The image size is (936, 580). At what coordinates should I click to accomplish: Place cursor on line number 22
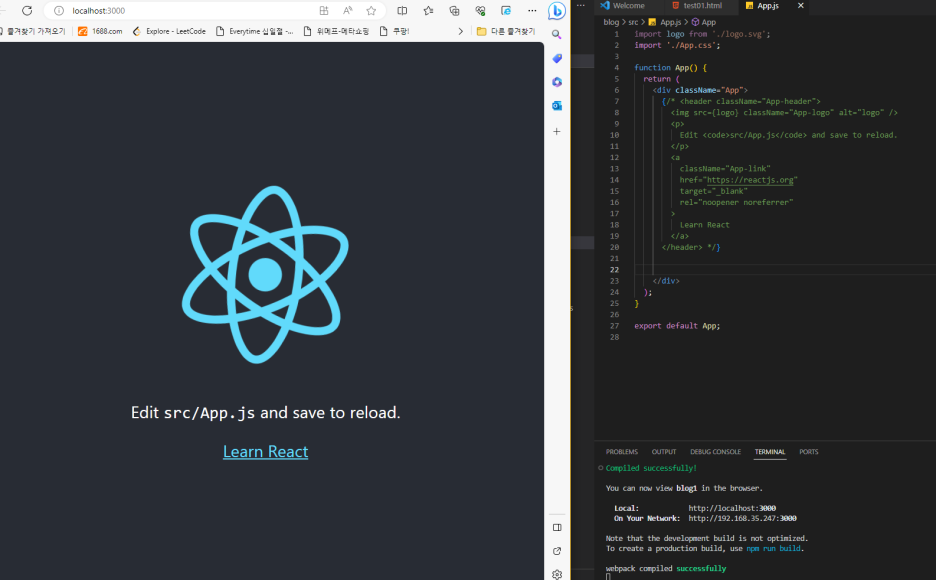[614, 270]
